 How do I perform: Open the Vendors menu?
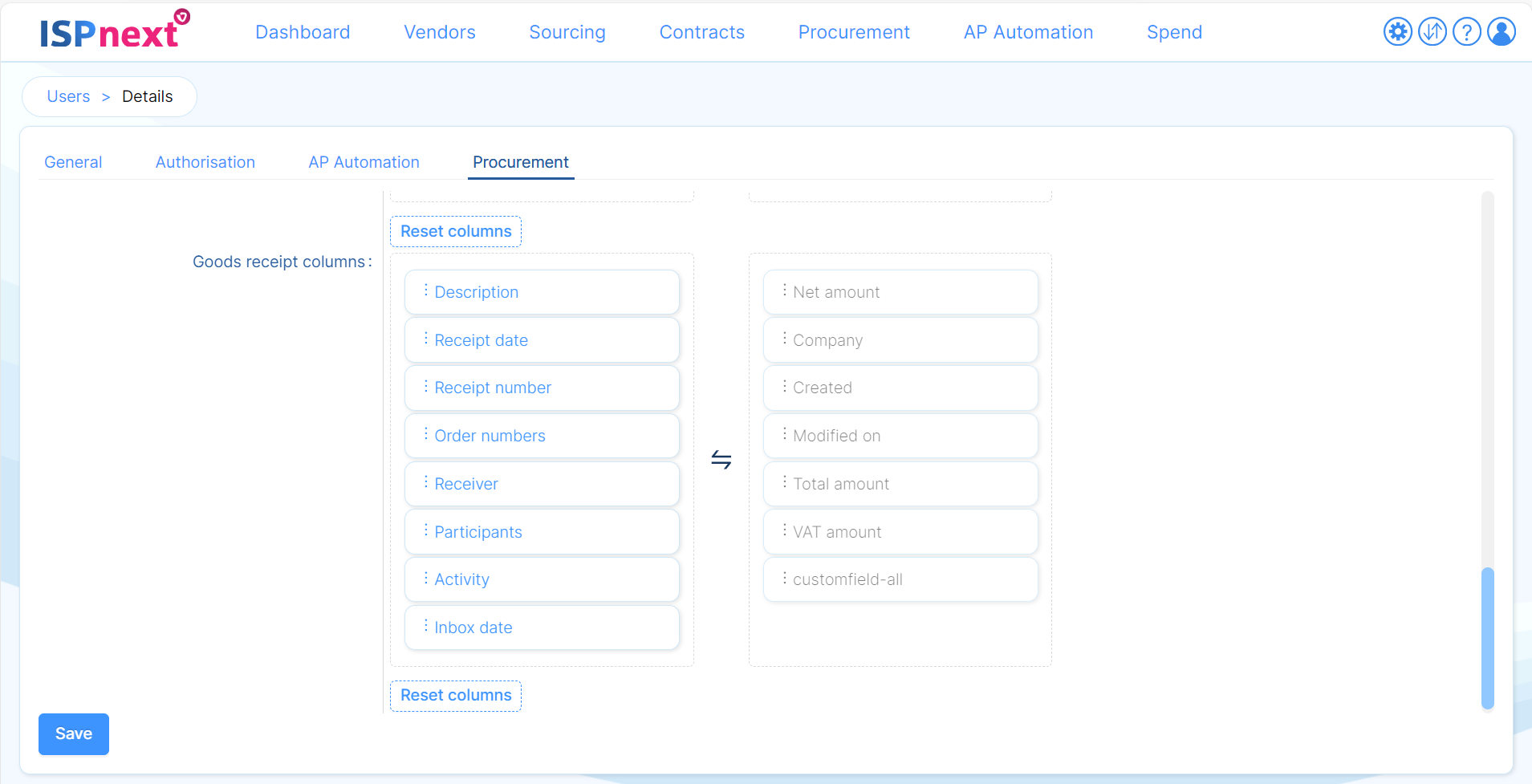[439, 32]
